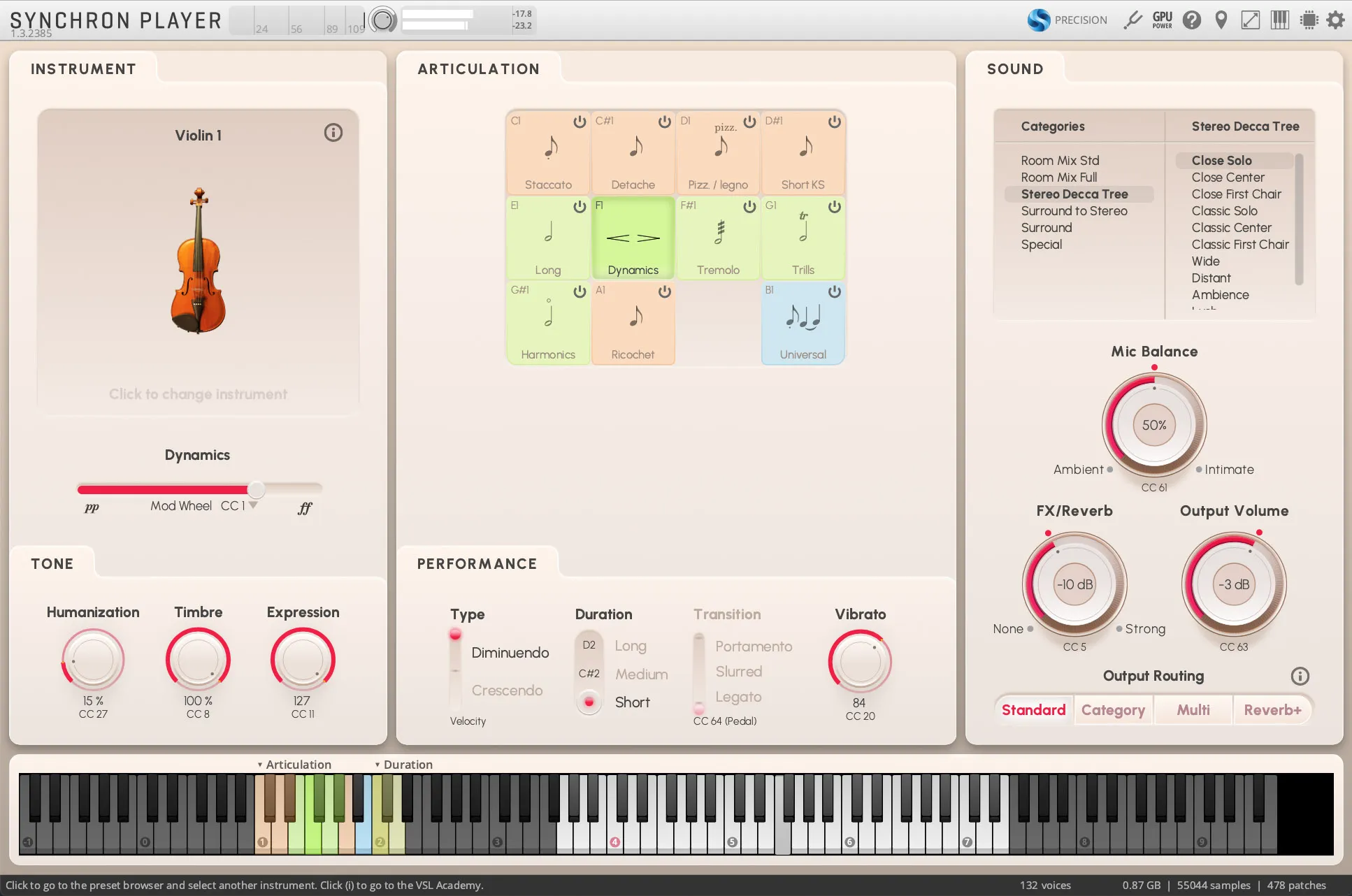This screenshot has height=896, width=1352.
Task: Open the wrench tools icon in top bar
Action: (1132, 20)
